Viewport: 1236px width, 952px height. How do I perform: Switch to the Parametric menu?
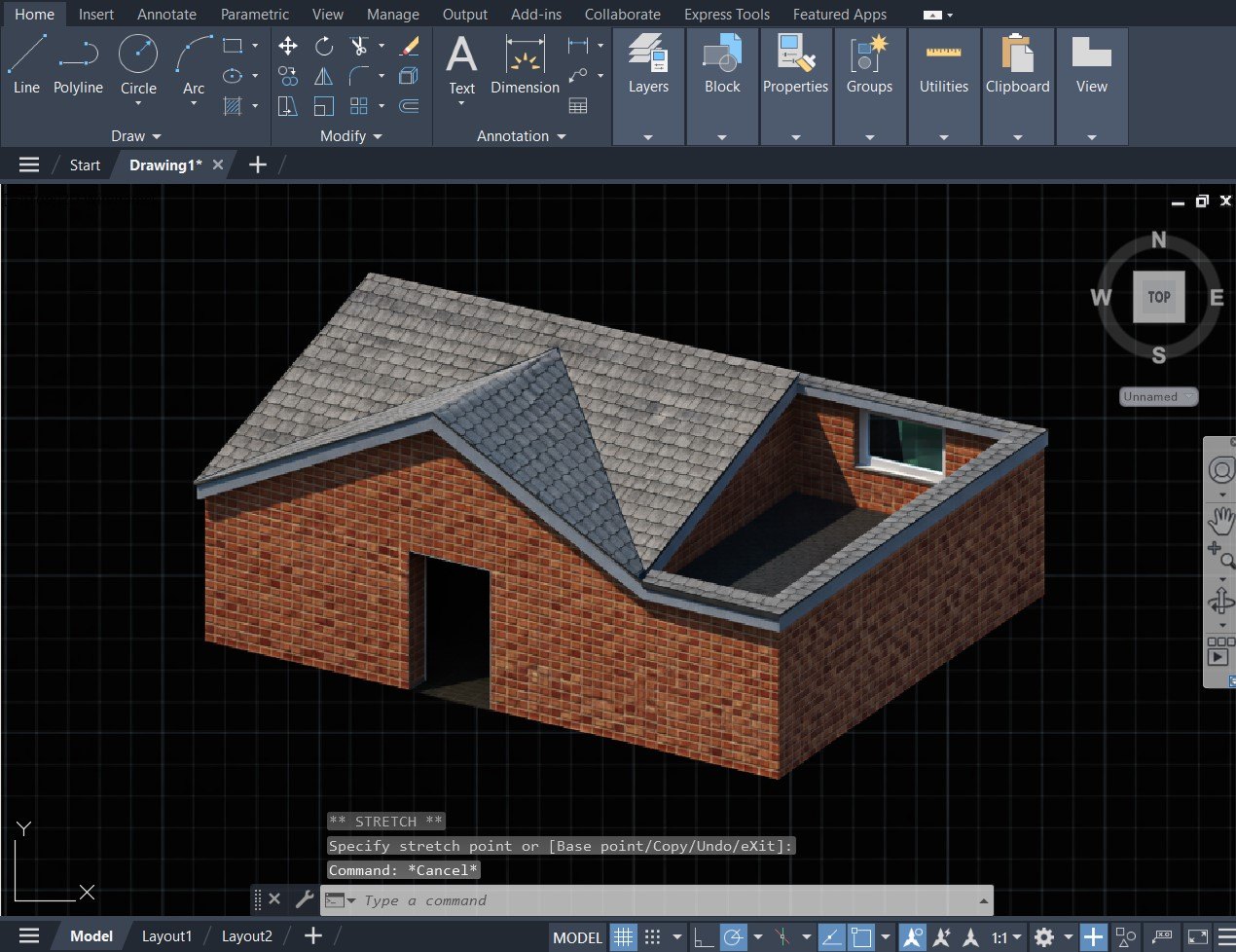tap(254, 14)
